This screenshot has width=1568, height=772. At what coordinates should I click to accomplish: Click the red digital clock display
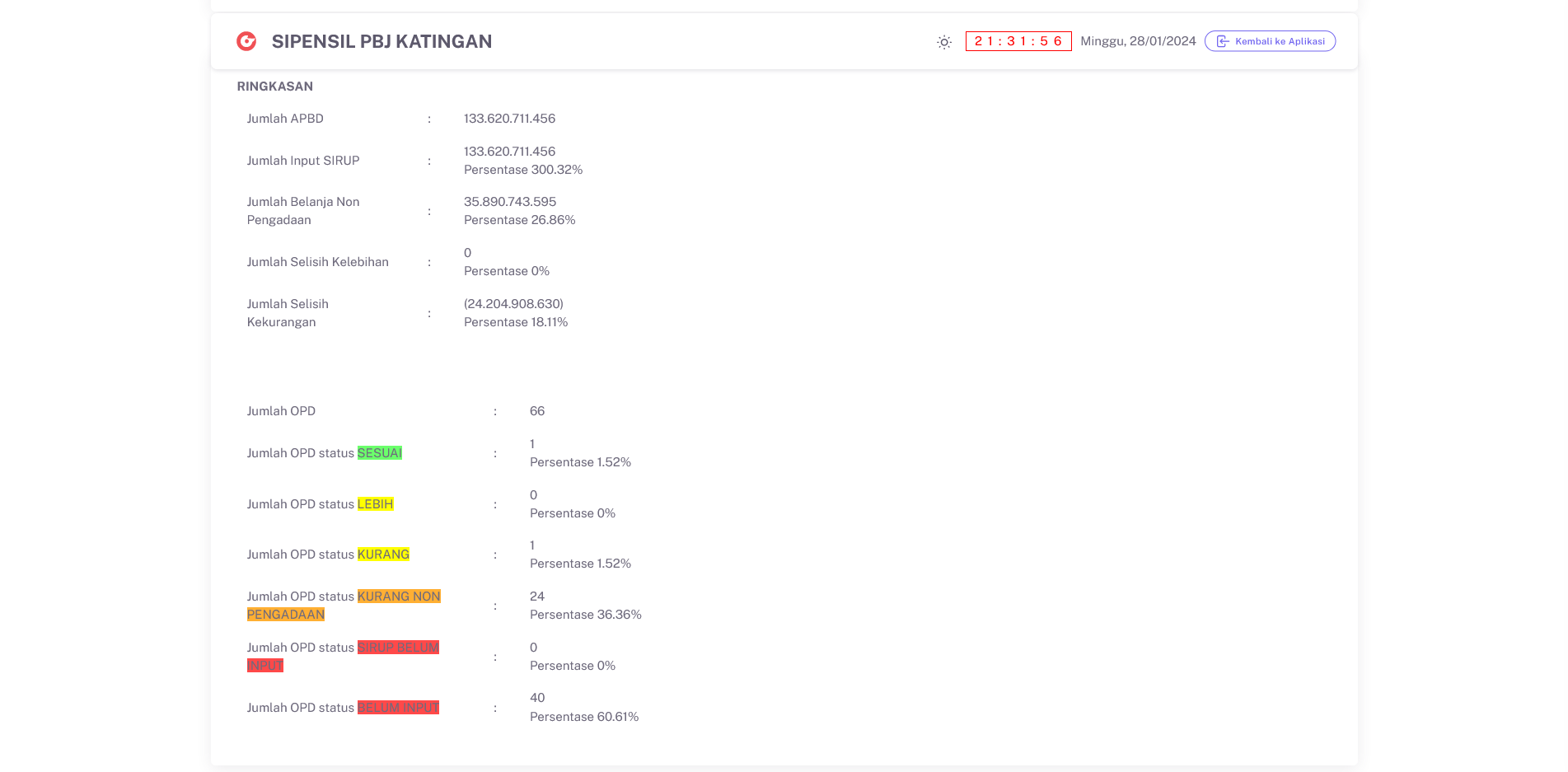1018,41
